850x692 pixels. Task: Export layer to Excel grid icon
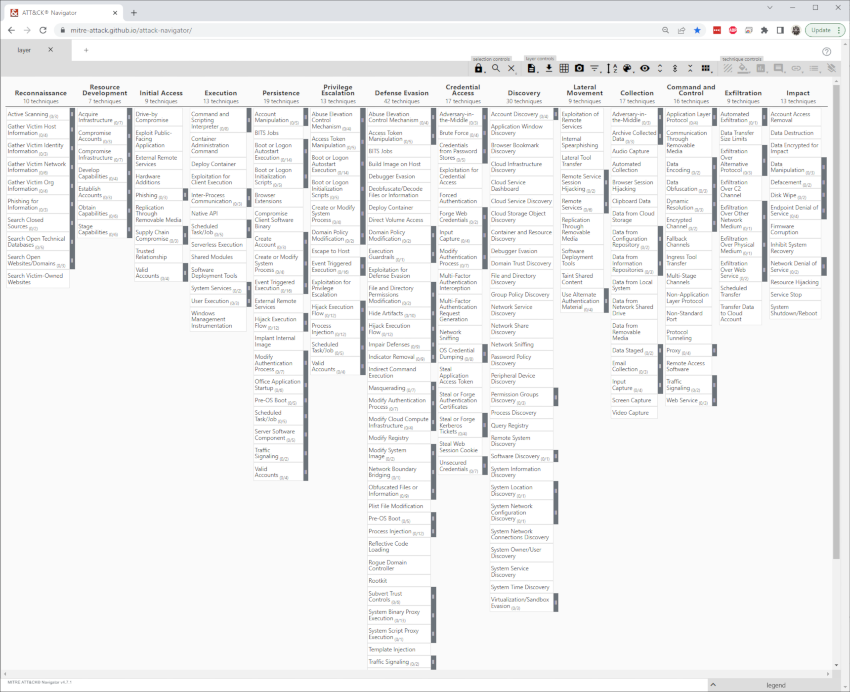[564, 68]
